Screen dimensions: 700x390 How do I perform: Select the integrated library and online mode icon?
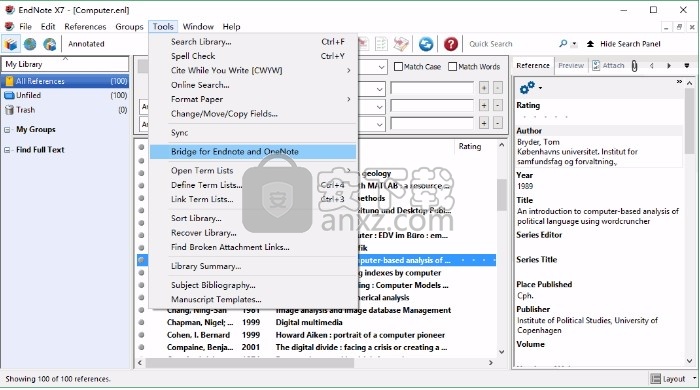50,44
